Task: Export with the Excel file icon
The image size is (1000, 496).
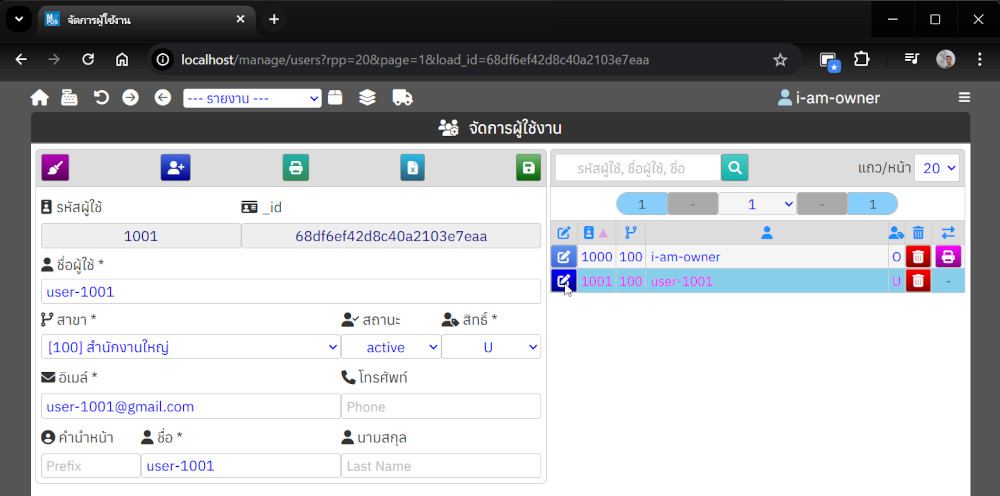Action: [411, 167]
